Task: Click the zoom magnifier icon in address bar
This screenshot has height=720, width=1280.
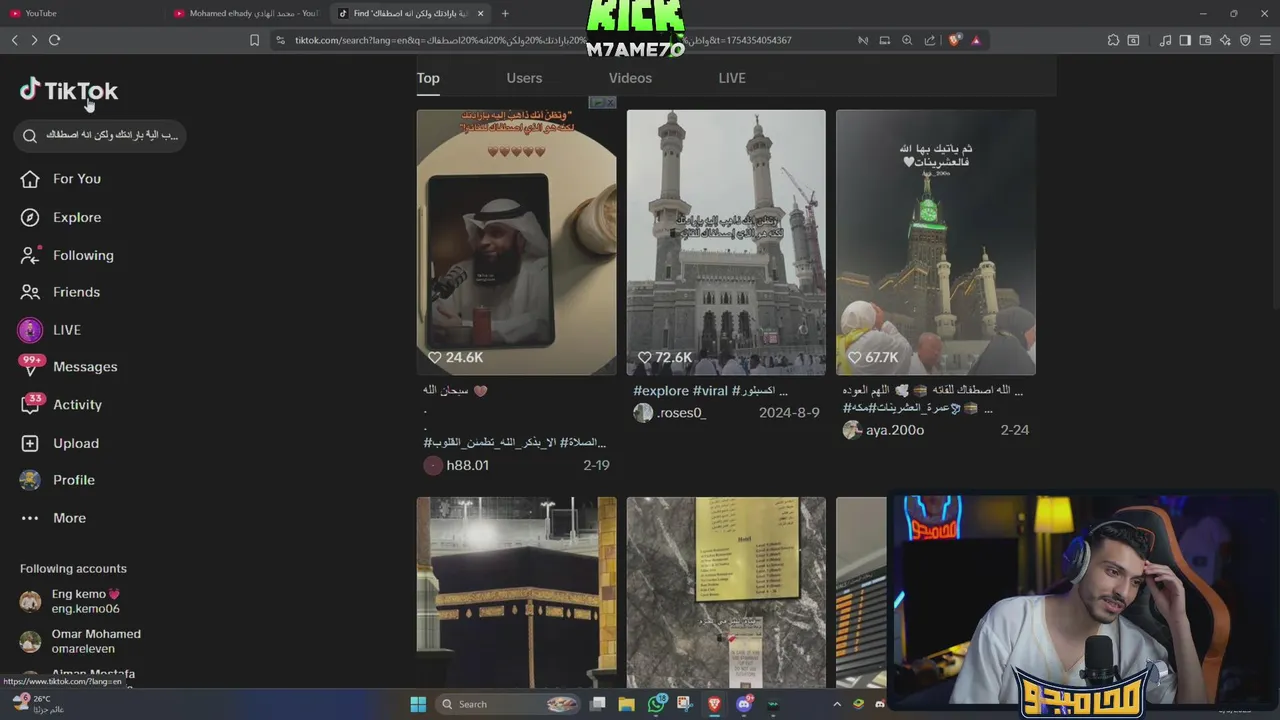Action: pyautogui.click(x=907, y=40)
